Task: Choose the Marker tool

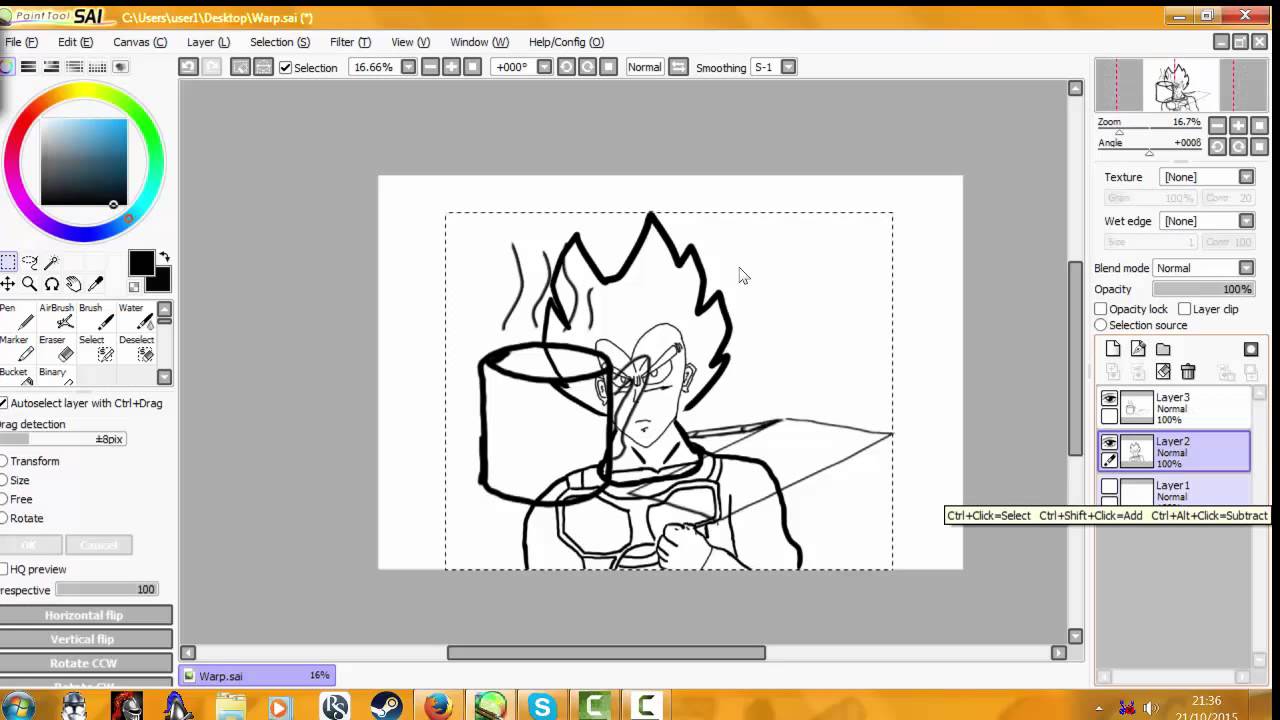Action: coord(17,348)
